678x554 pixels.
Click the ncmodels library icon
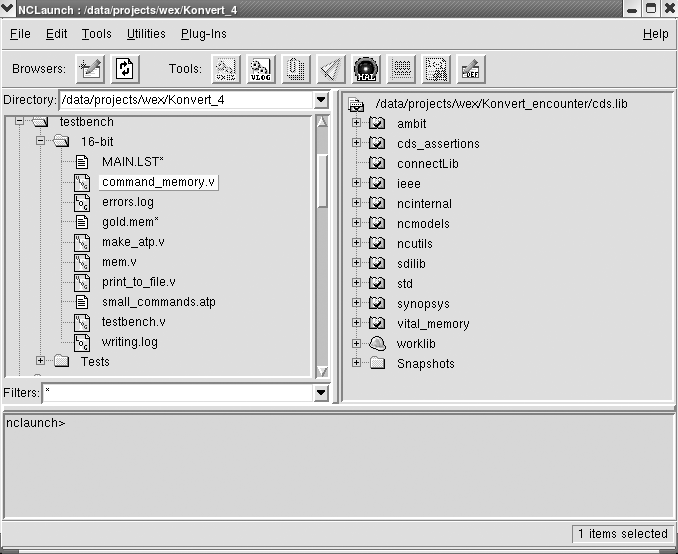tap(377, 223)
